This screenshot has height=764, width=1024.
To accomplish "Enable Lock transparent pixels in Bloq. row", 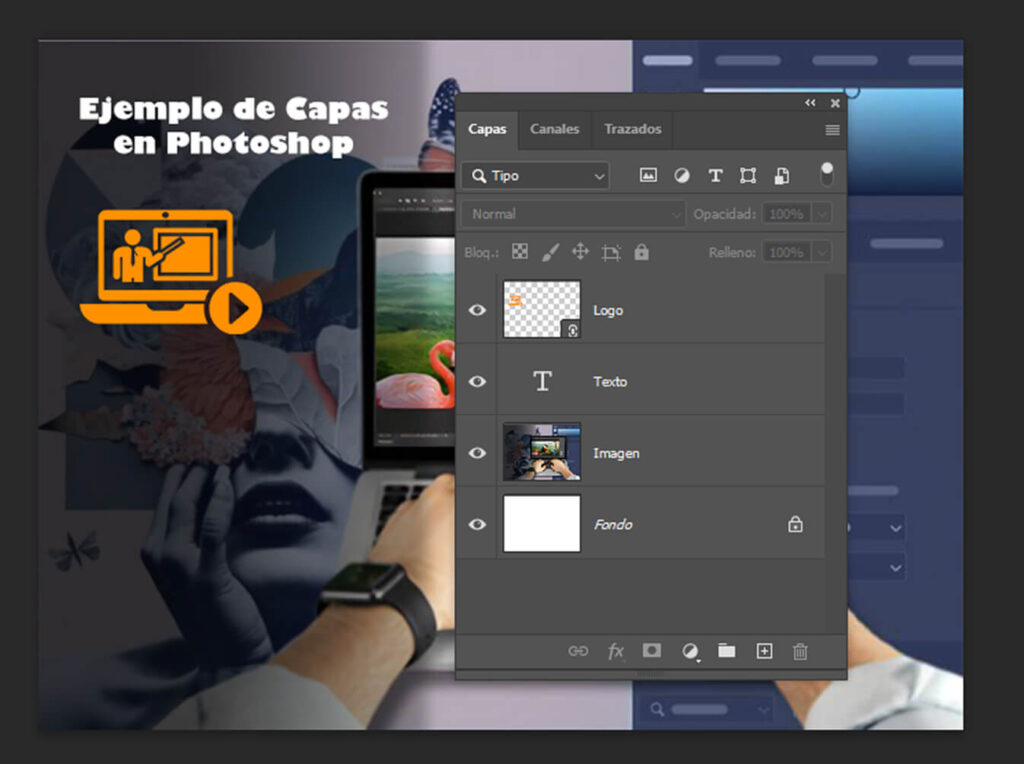I will click(519, 251).
